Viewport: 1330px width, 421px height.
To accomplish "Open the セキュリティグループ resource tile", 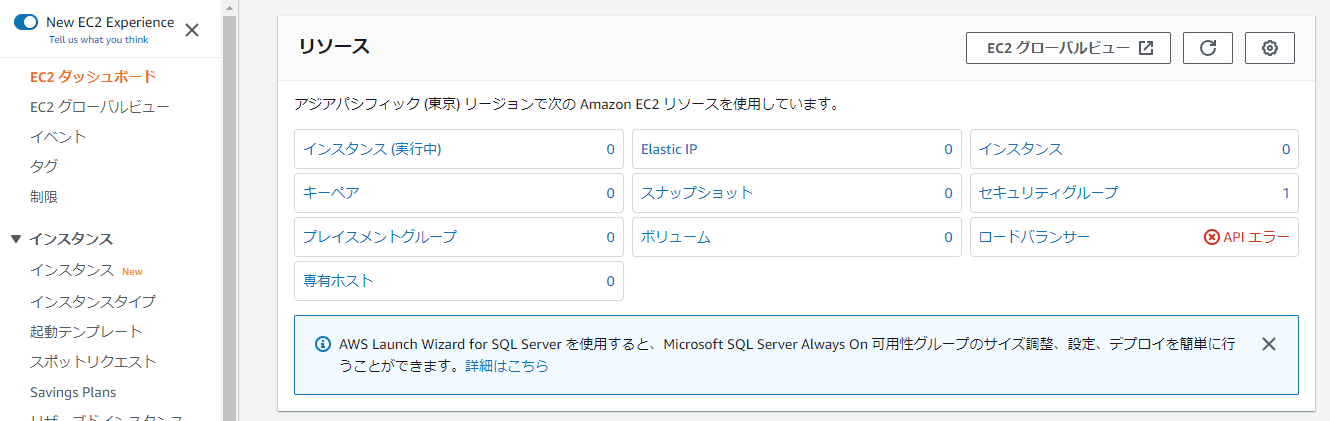I will click(x=1048, y=193).
